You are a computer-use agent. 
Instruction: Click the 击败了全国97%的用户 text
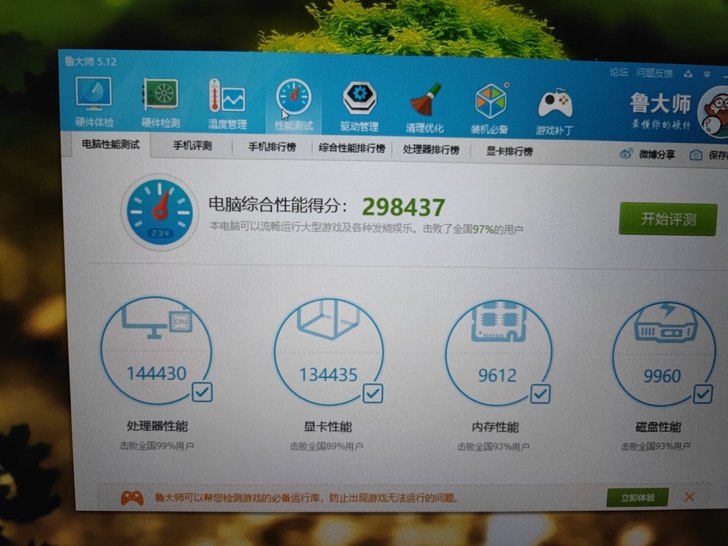(473, 229)
